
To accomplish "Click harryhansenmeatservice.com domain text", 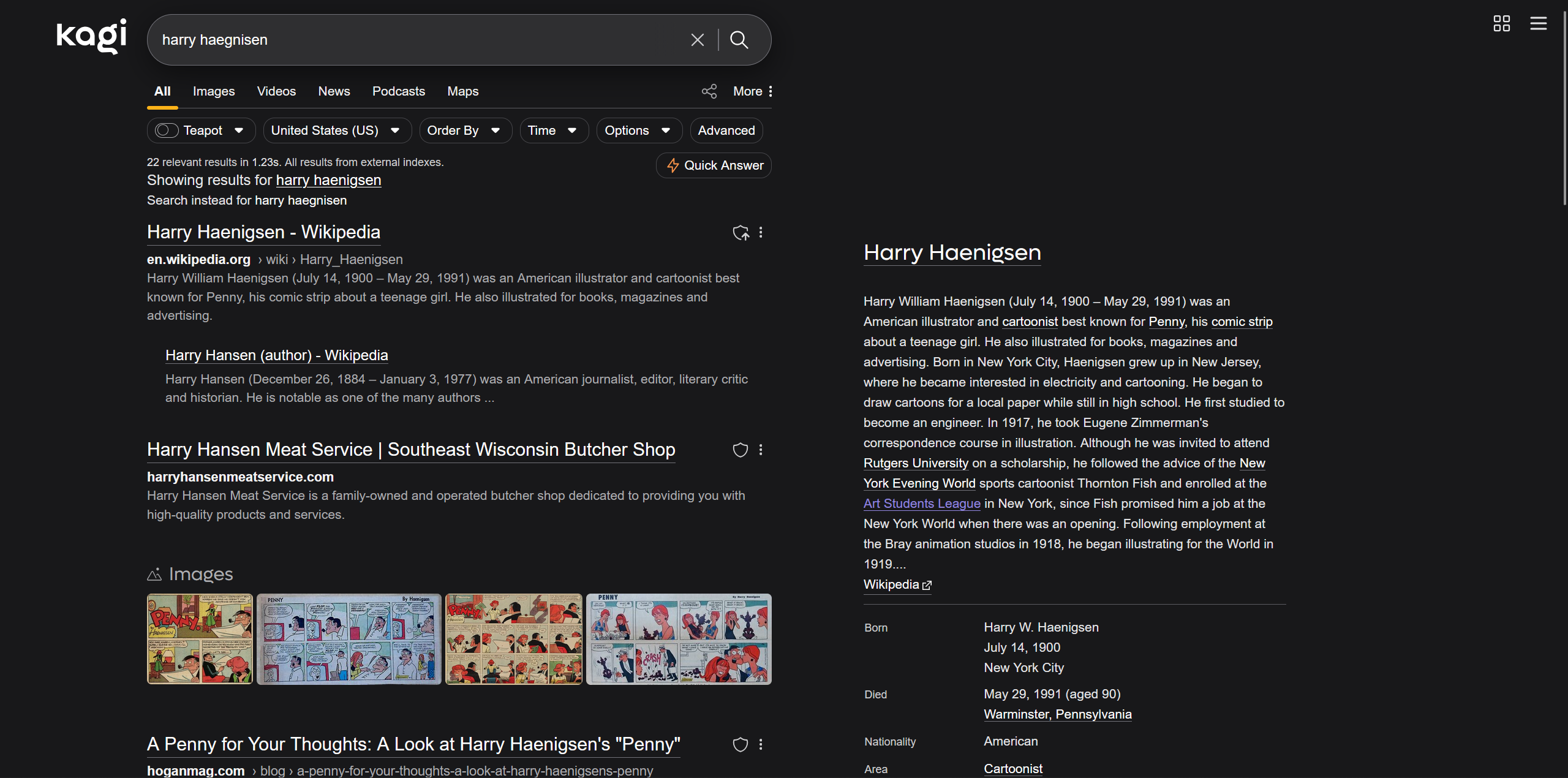I will pos(240,477).
